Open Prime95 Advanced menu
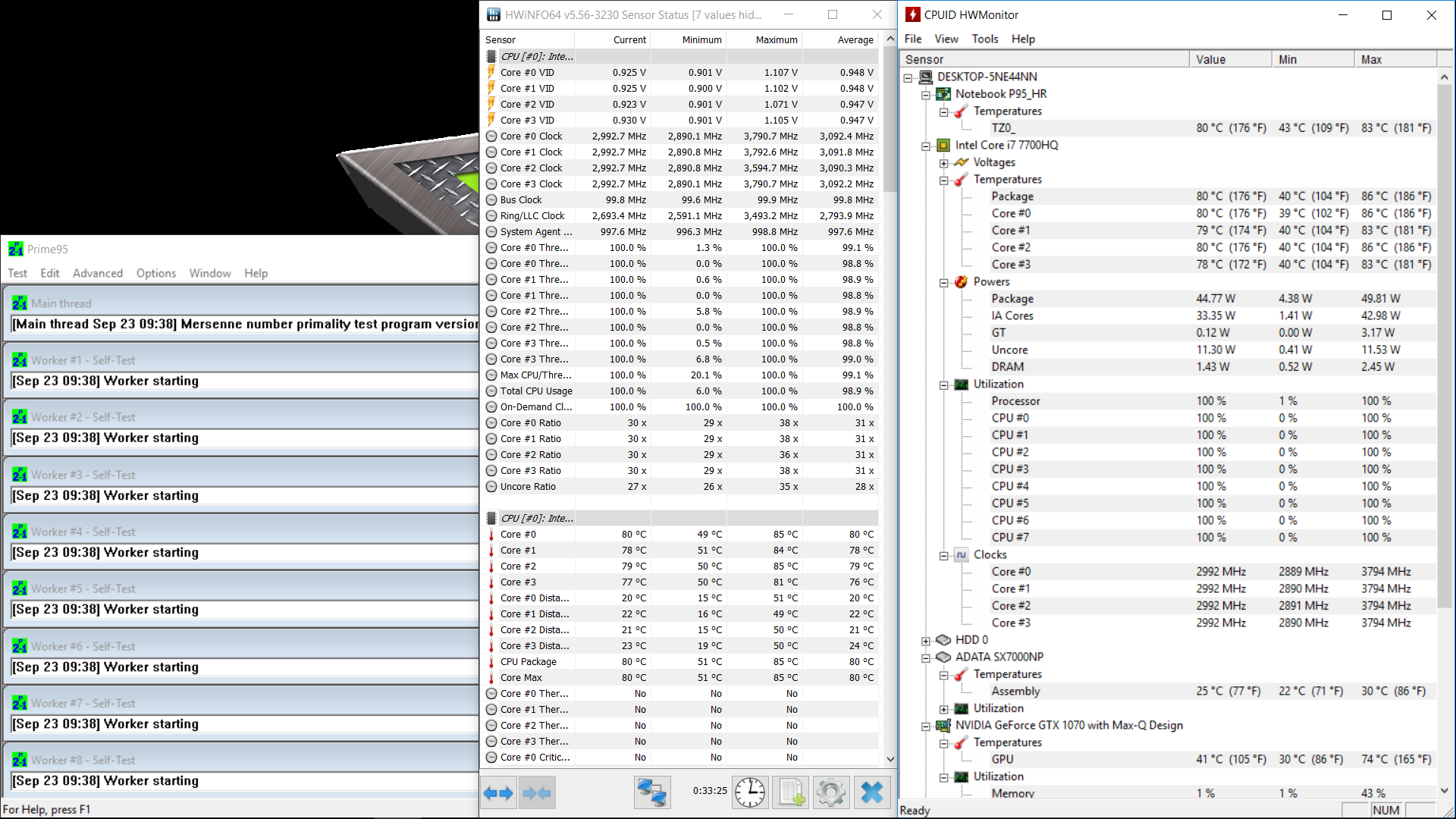Viewport: 1456px width, 819px height. click(x=97, y=273)
